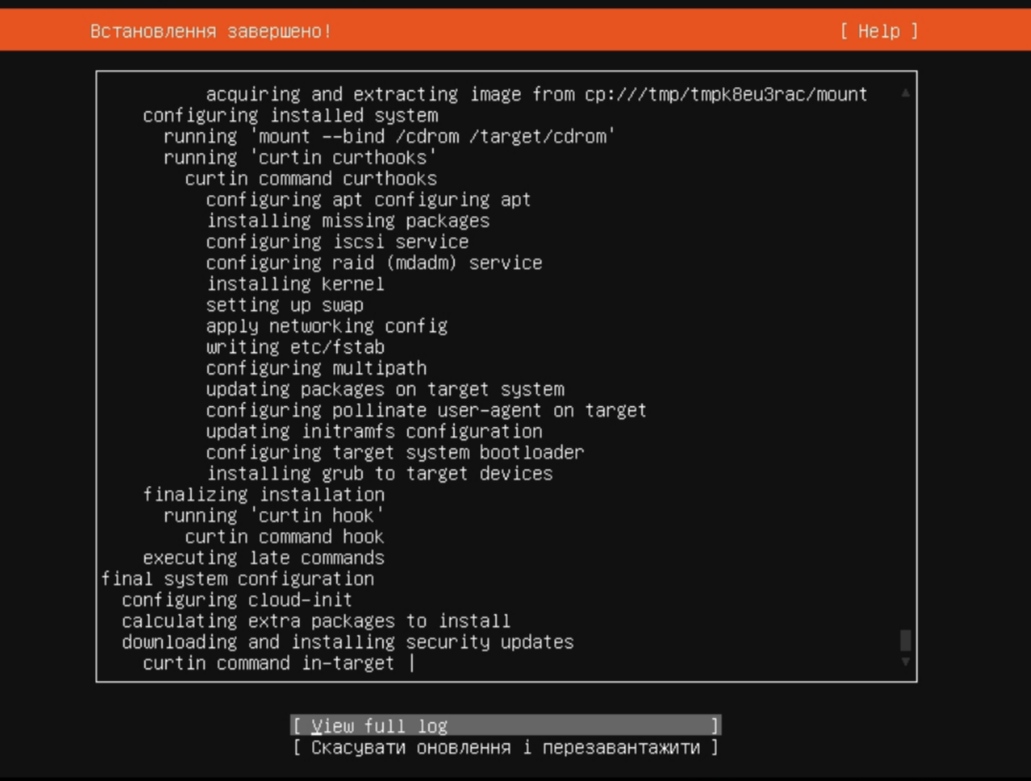Click line 'apply networking config'

(327, 325)
